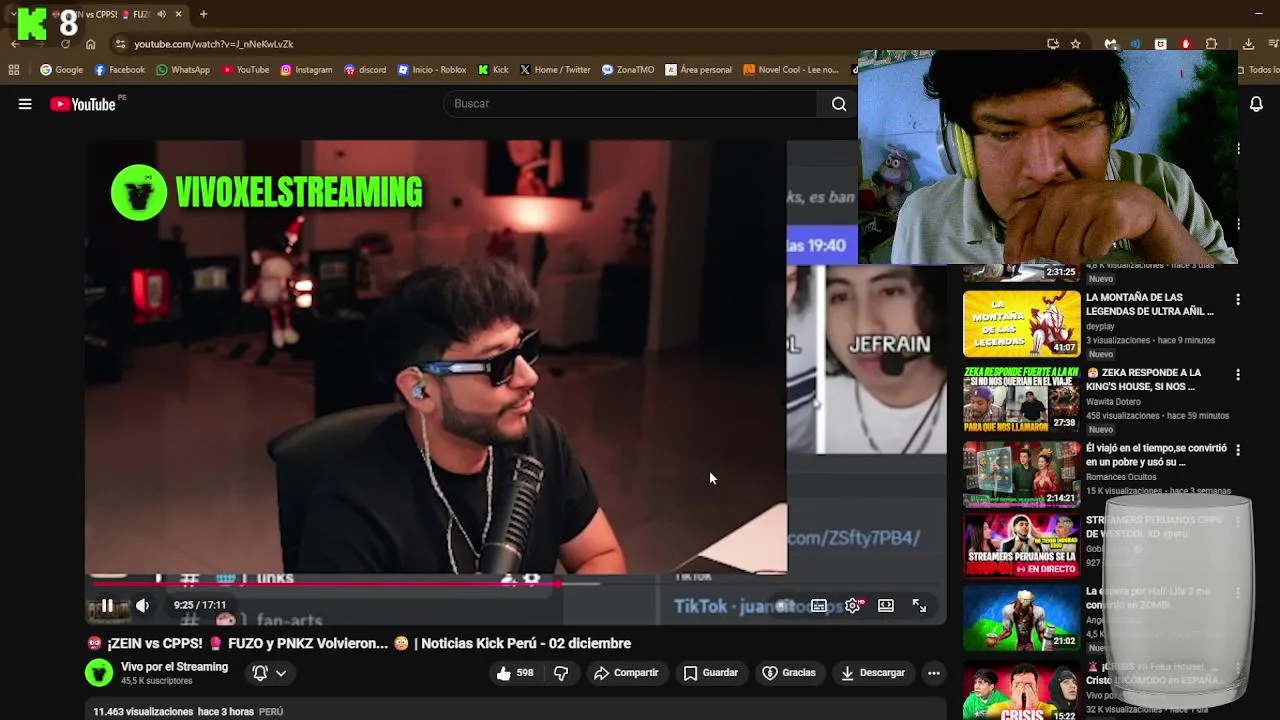
Task: Open the Inicio - Roblox bookmark
Action: click(432, 70)
